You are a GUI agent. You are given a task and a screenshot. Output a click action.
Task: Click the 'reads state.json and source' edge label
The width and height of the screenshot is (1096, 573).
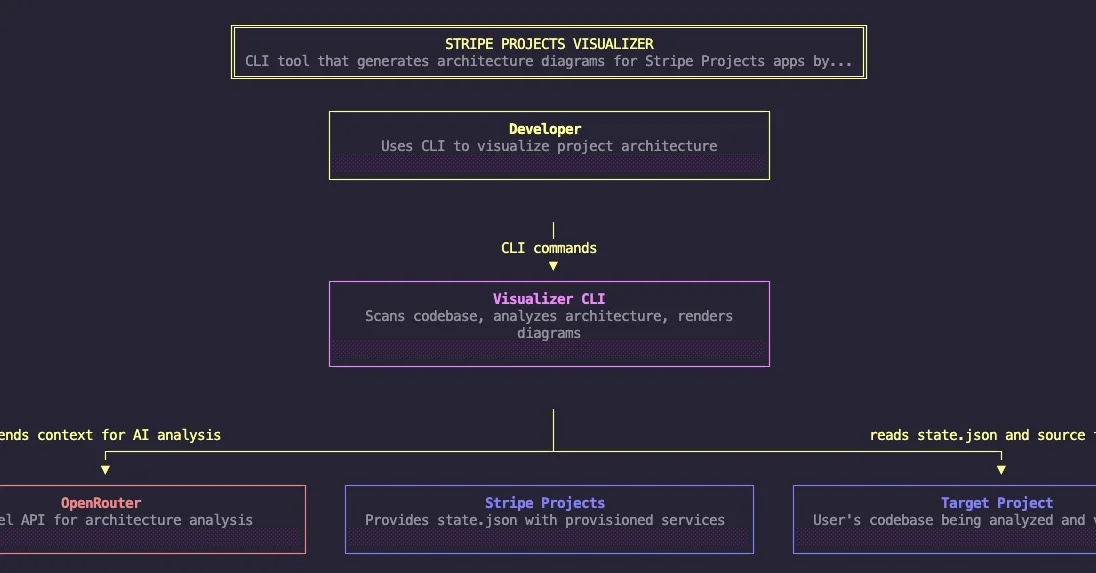point(982,435)
